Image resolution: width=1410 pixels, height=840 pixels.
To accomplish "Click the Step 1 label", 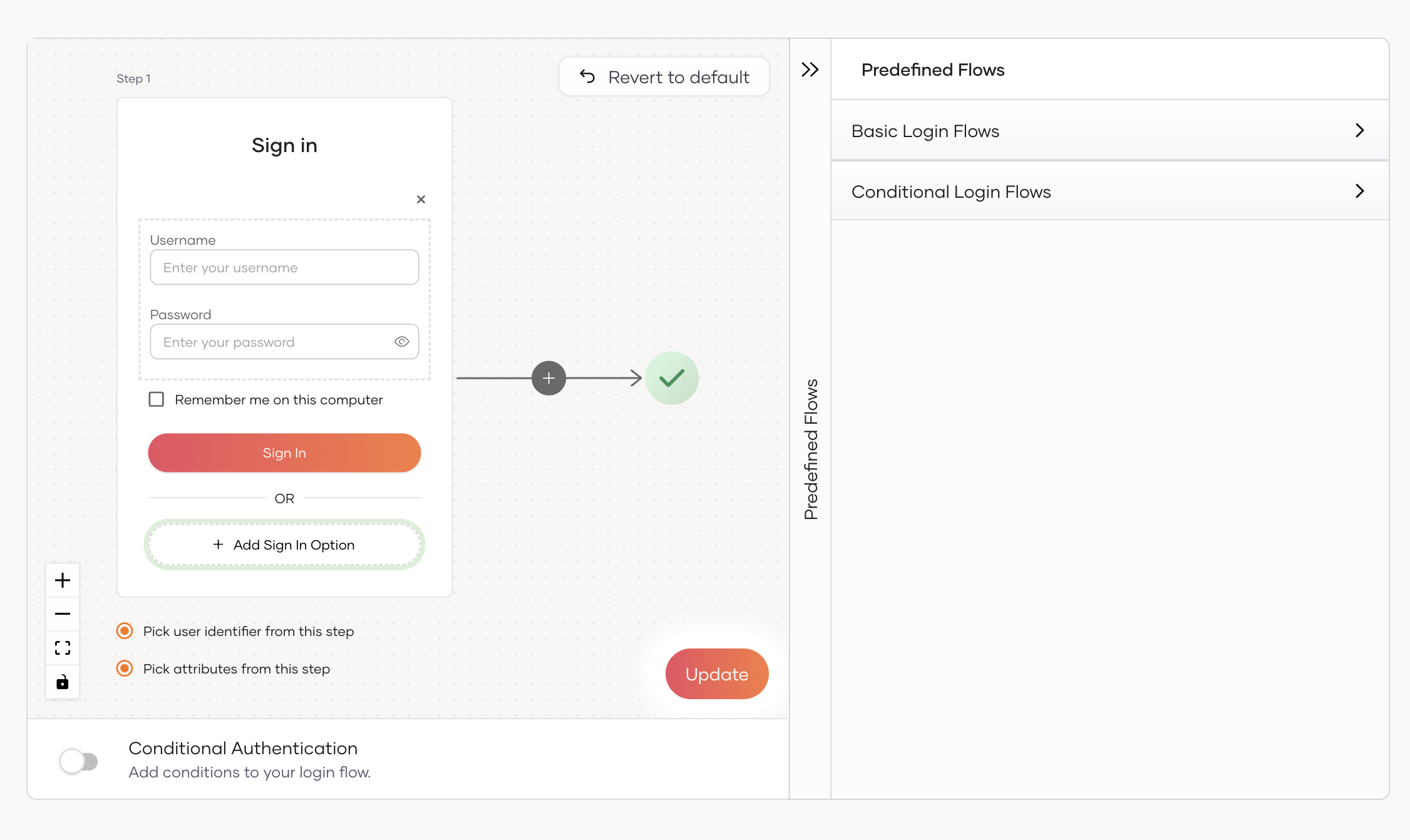I will (133, 78).
